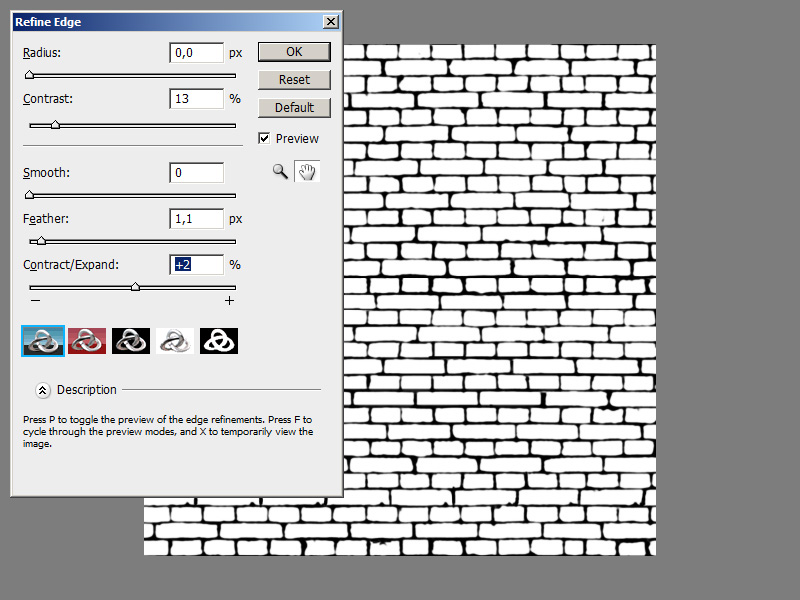Confirm with the OK button
The width and height of the screenshot is (800, 600).
[294, 52]
